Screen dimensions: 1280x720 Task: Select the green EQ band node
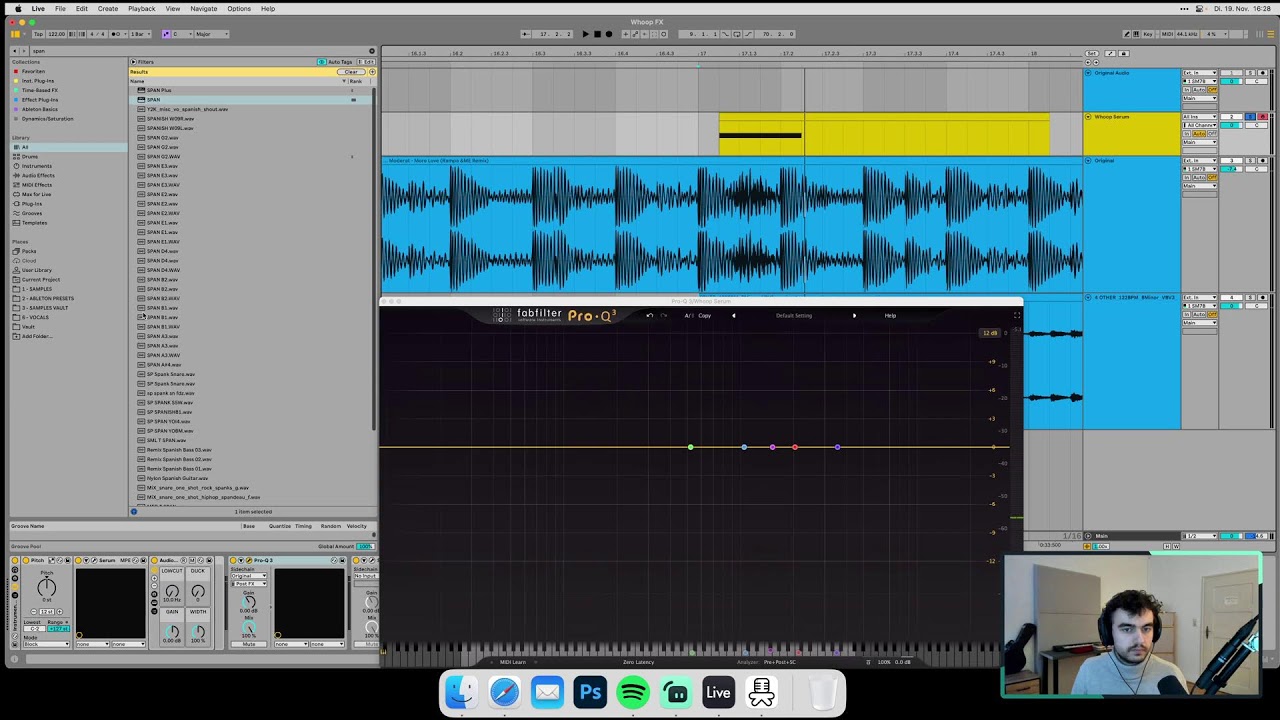pos(690,447)
